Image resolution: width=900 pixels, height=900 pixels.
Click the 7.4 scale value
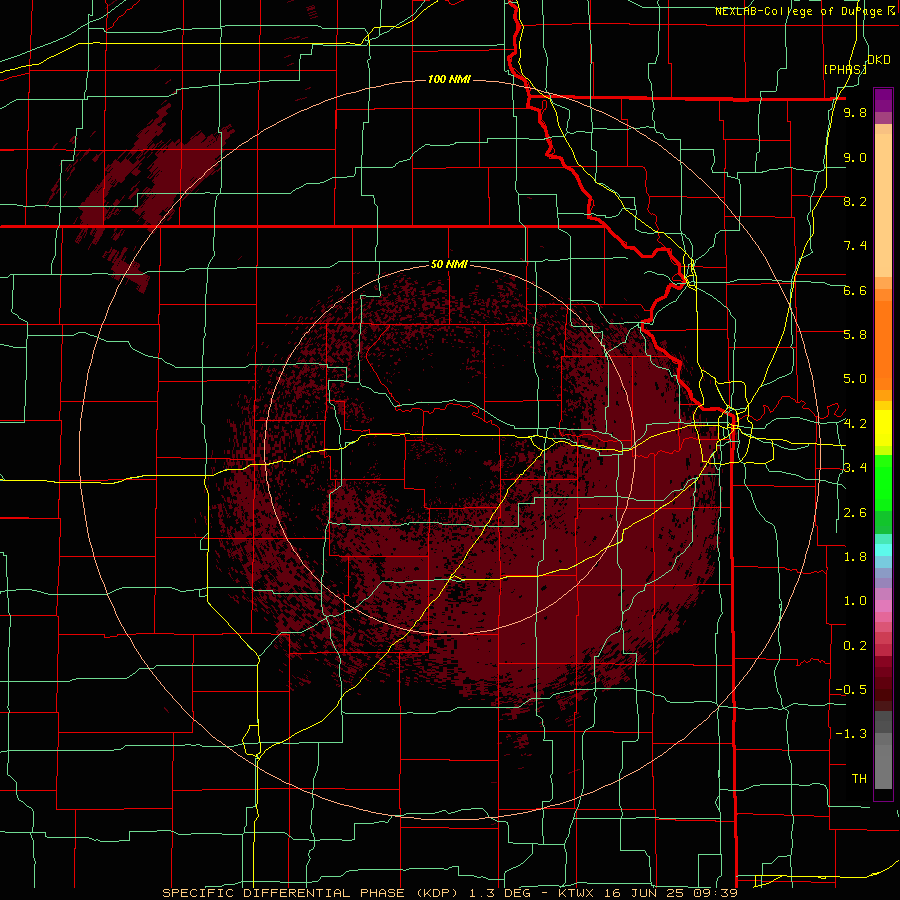855,246
